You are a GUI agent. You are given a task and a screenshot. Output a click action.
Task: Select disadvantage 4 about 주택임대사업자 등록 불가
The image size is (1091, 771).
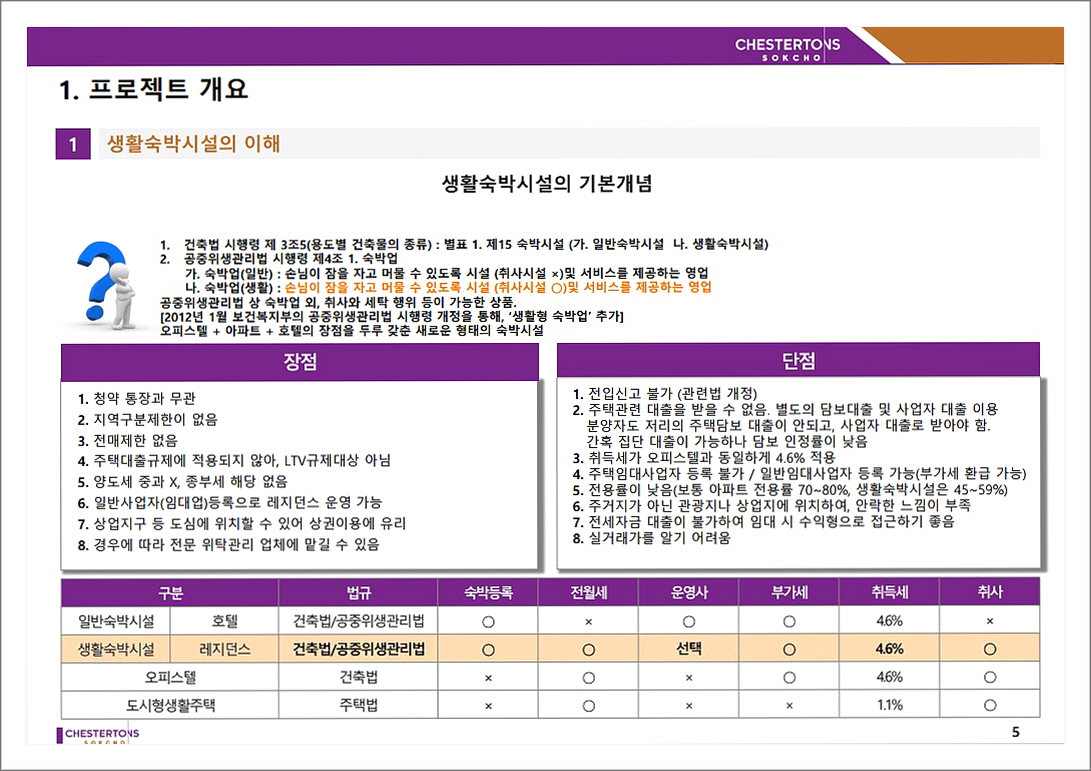(799, 474)
